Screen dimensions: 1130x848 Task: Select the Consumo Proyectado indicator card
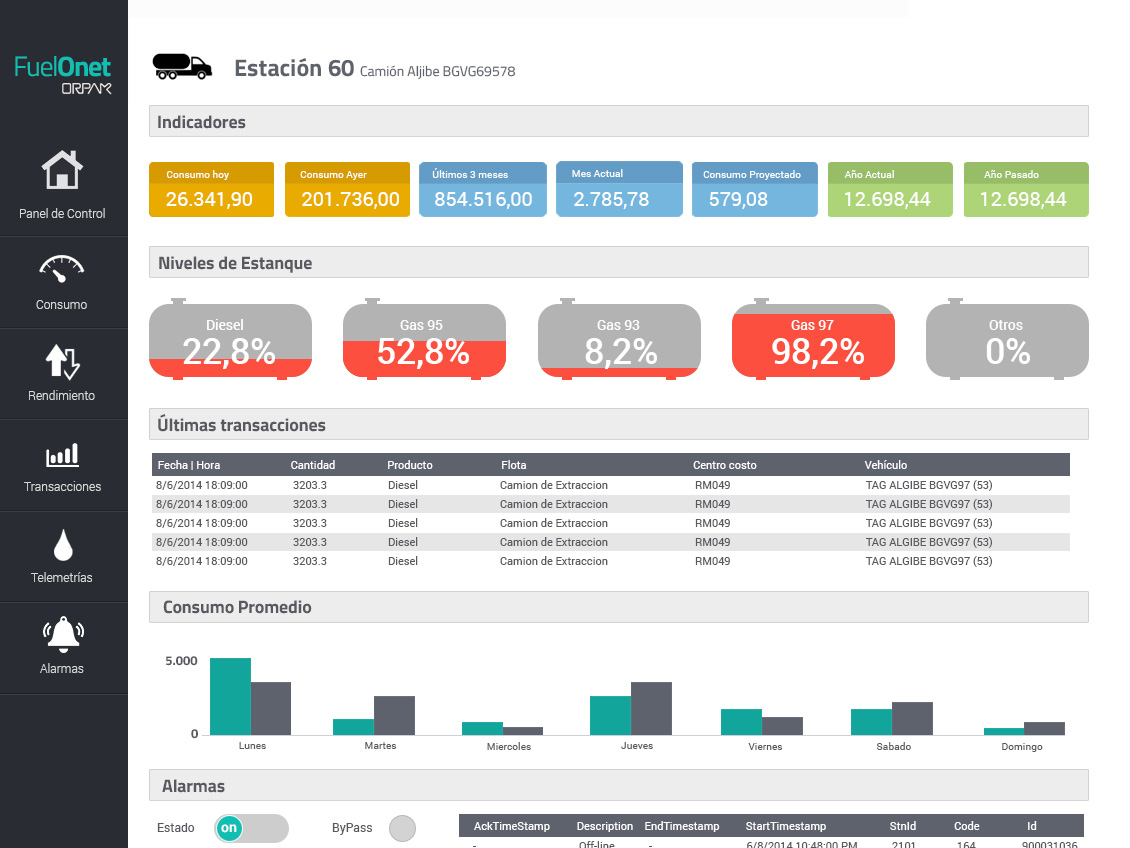click(754, 190)
